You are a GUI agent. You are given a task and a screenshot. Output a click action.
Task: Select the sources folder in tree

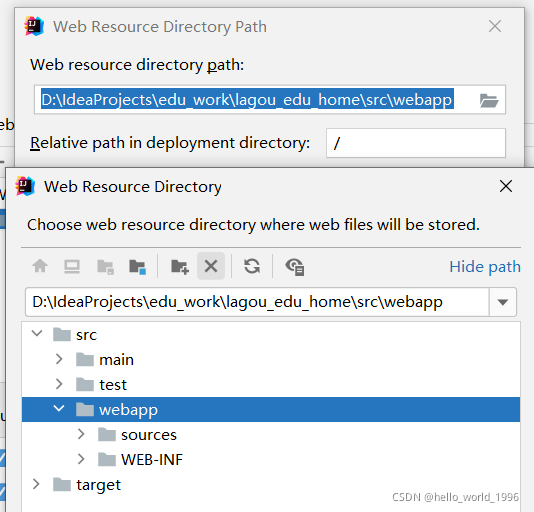pos(137,435)
